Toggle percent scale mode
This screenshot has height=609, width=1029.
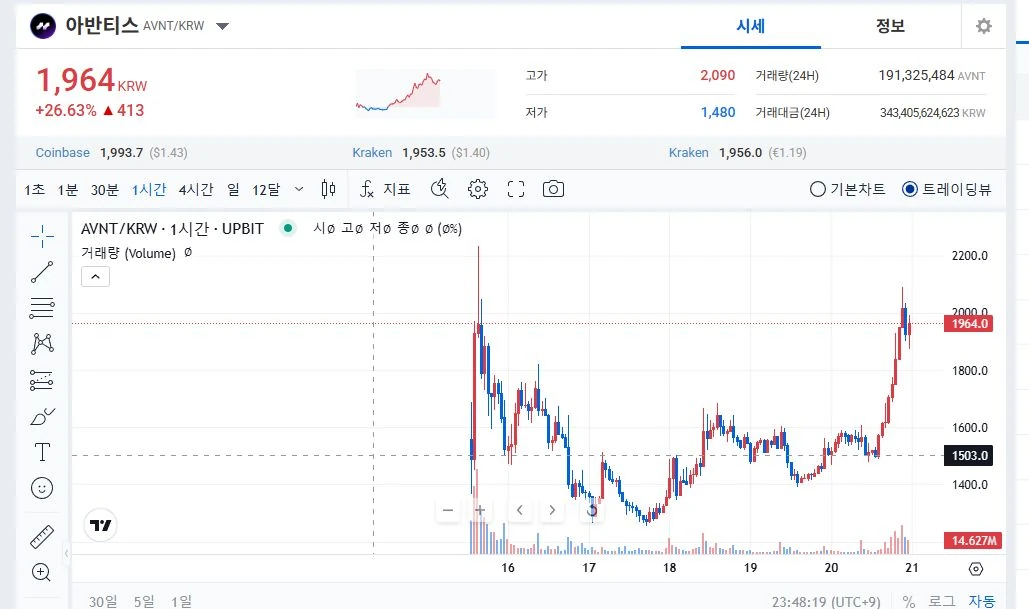[x=908, y=601]
